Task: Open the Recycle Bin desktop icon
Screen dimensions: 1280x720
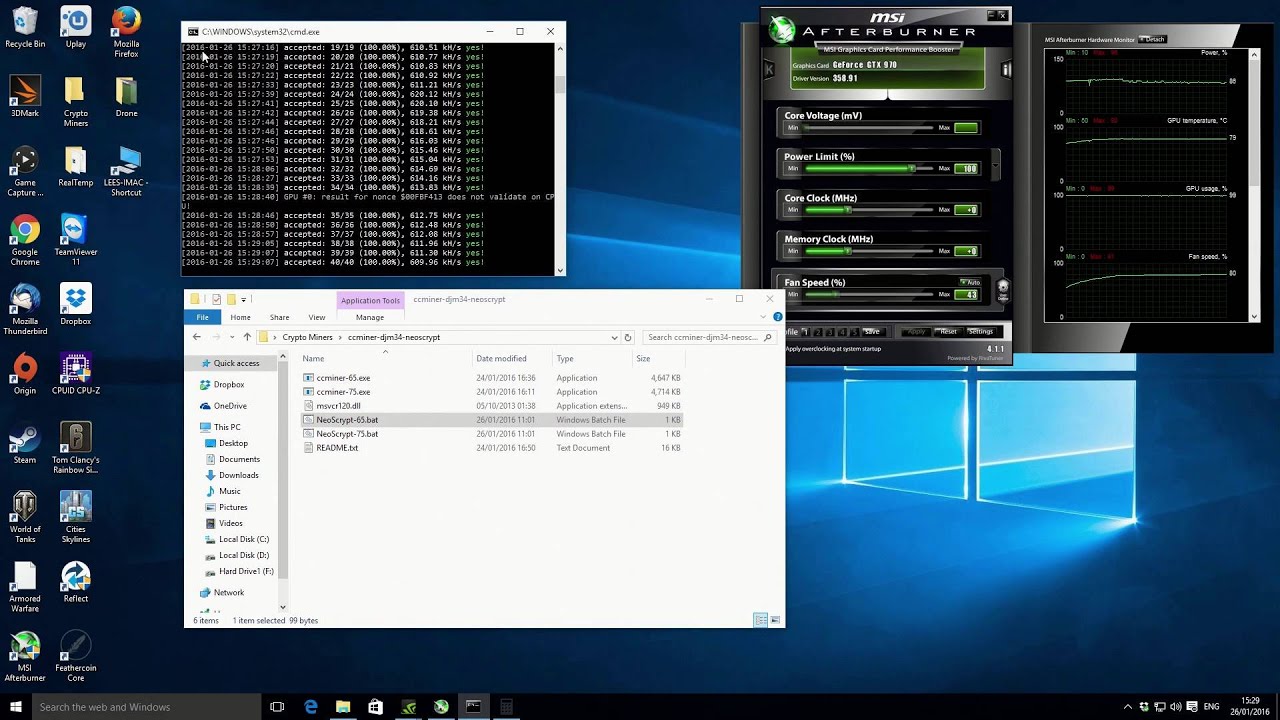Action: 25,27
